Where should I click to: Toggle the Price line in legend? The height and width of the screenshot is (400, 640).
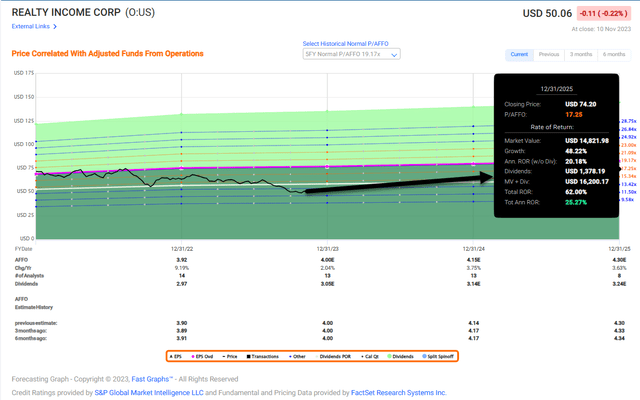pyautogui.click(x=230, y=356)
